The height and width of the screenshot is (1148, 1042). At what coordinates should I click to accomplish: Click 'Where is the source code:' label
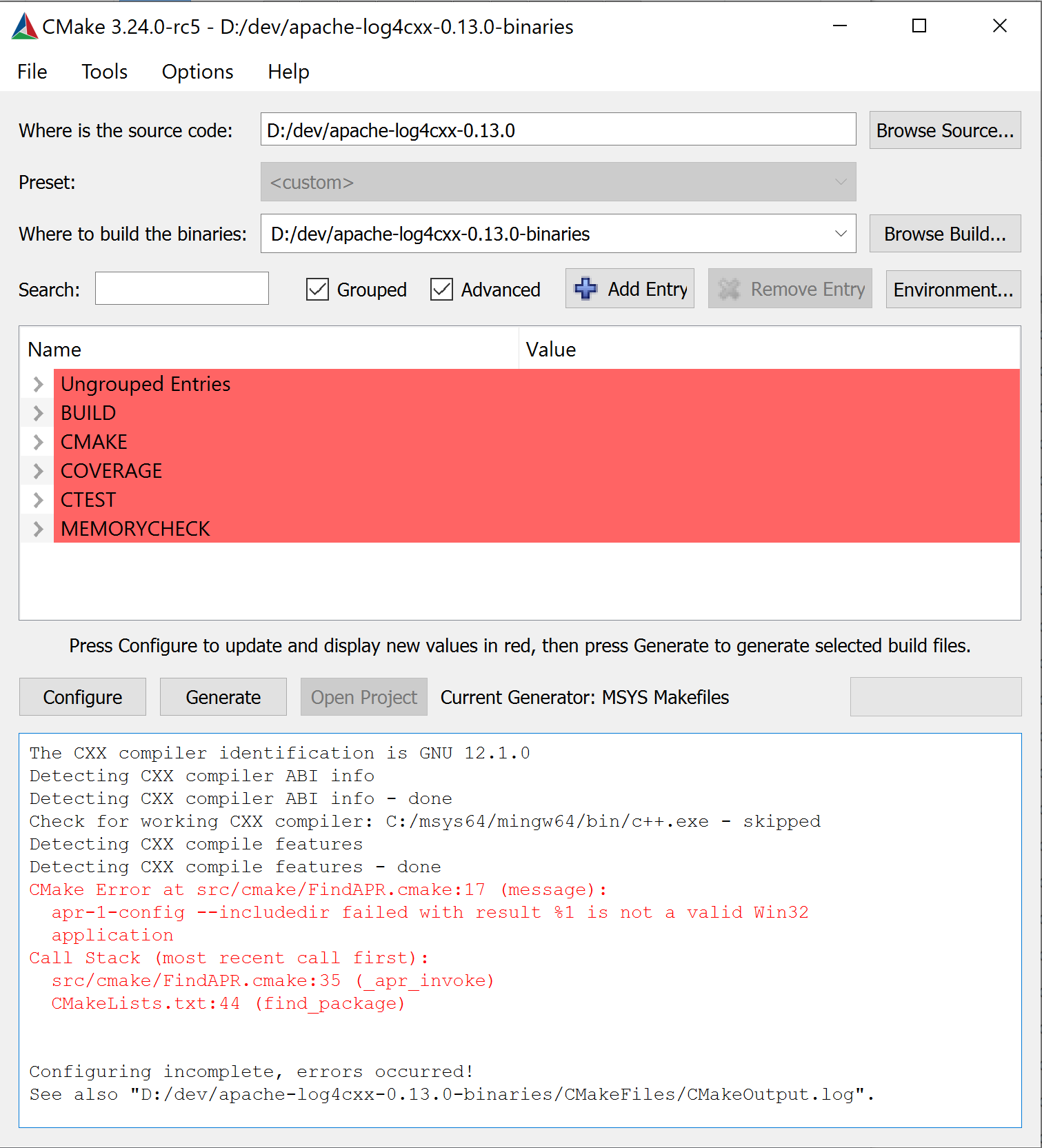click(x=126, y=130)
